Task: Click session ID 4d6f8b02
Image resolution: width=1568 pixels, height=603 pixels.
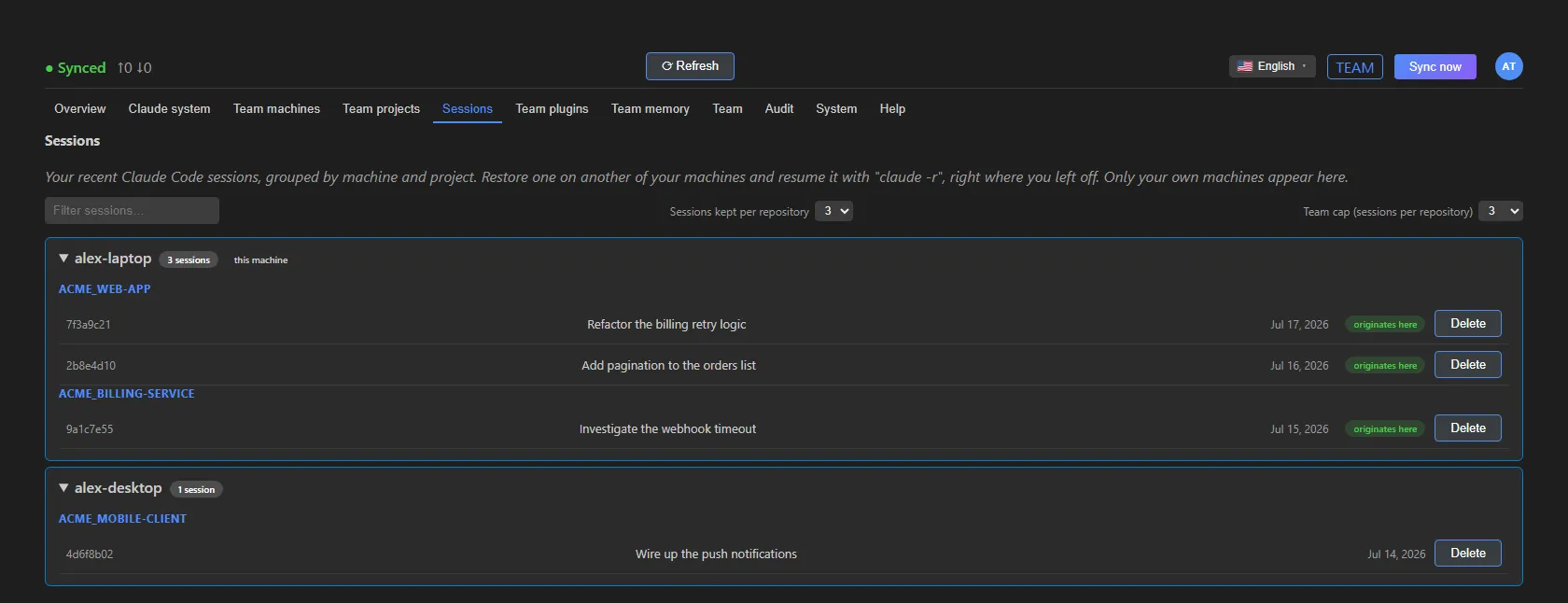Action: coord(90,554)
